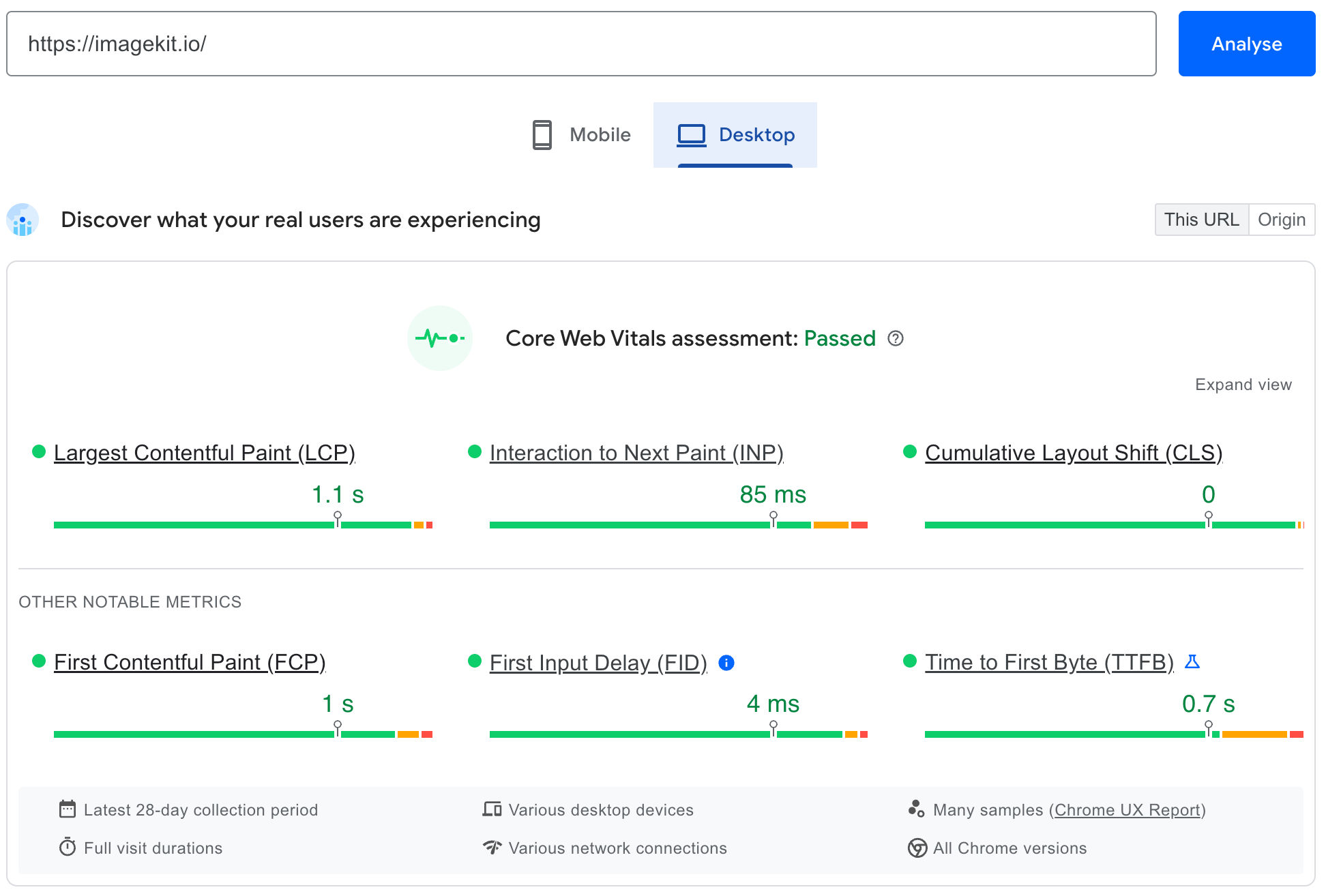Image resolution: width=1326 pixels, height=896 pixels.
Task: Open the Chrome UX Report link
Action: [1127, 810]
